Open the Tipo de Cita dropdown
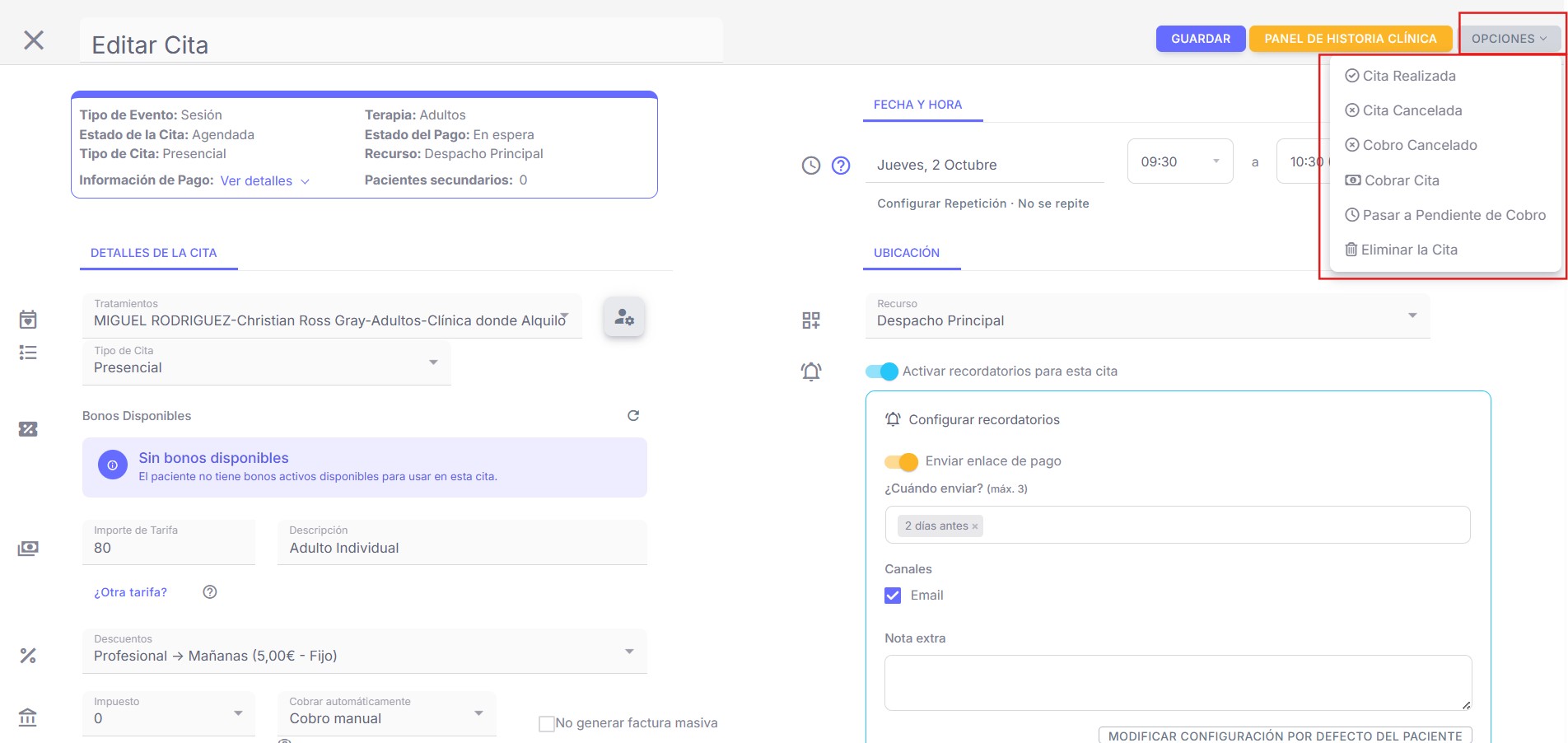The height and width of the screenshot is (743, 1568). 432,362
